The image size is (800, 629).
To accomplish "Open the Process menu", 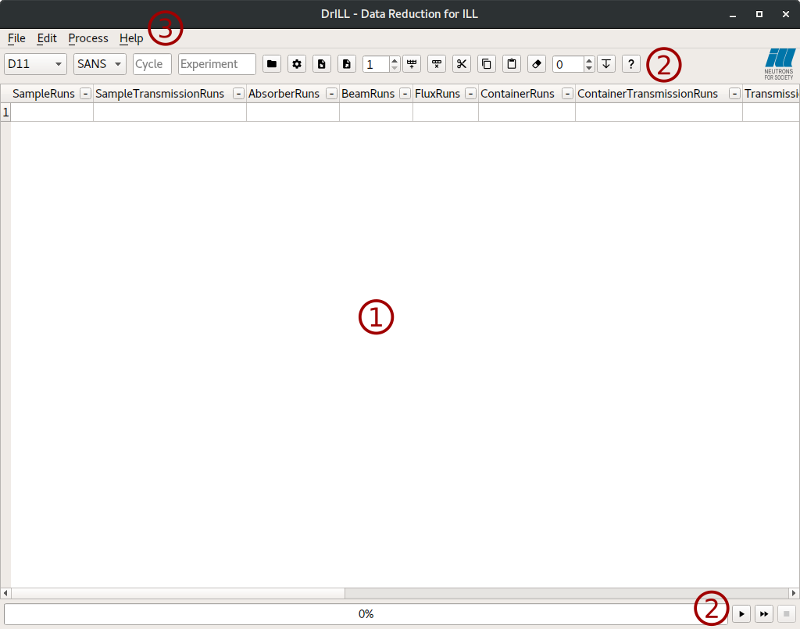I will point(88,38).
